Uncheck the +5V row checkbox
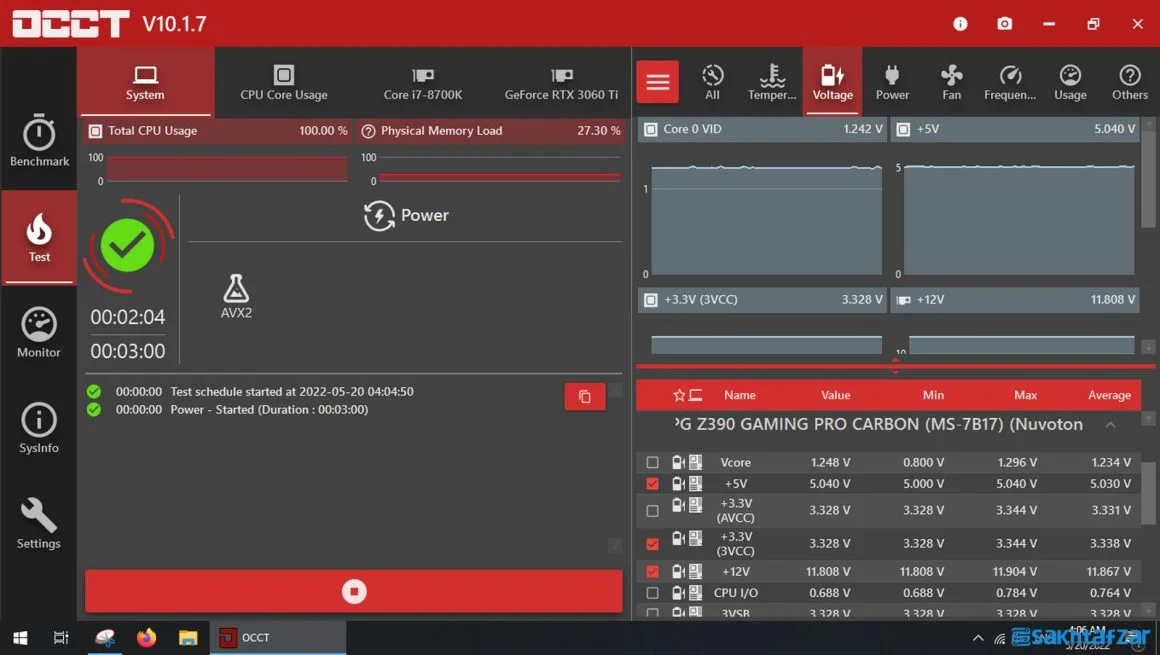 (652, 484)
